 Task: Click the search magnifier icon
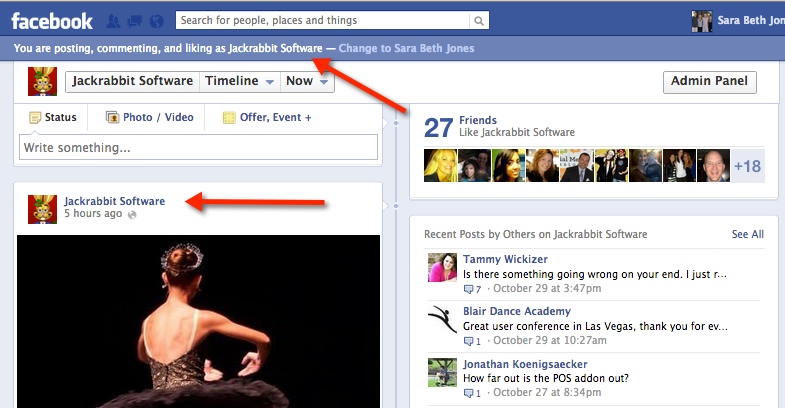coord(479,21)
